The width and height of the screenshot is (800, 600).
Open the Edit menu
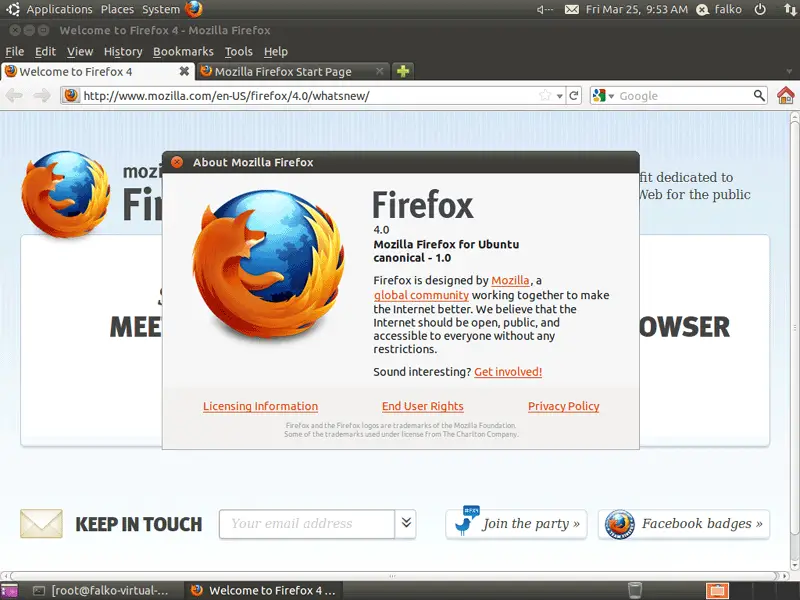[x=45, y=52]
